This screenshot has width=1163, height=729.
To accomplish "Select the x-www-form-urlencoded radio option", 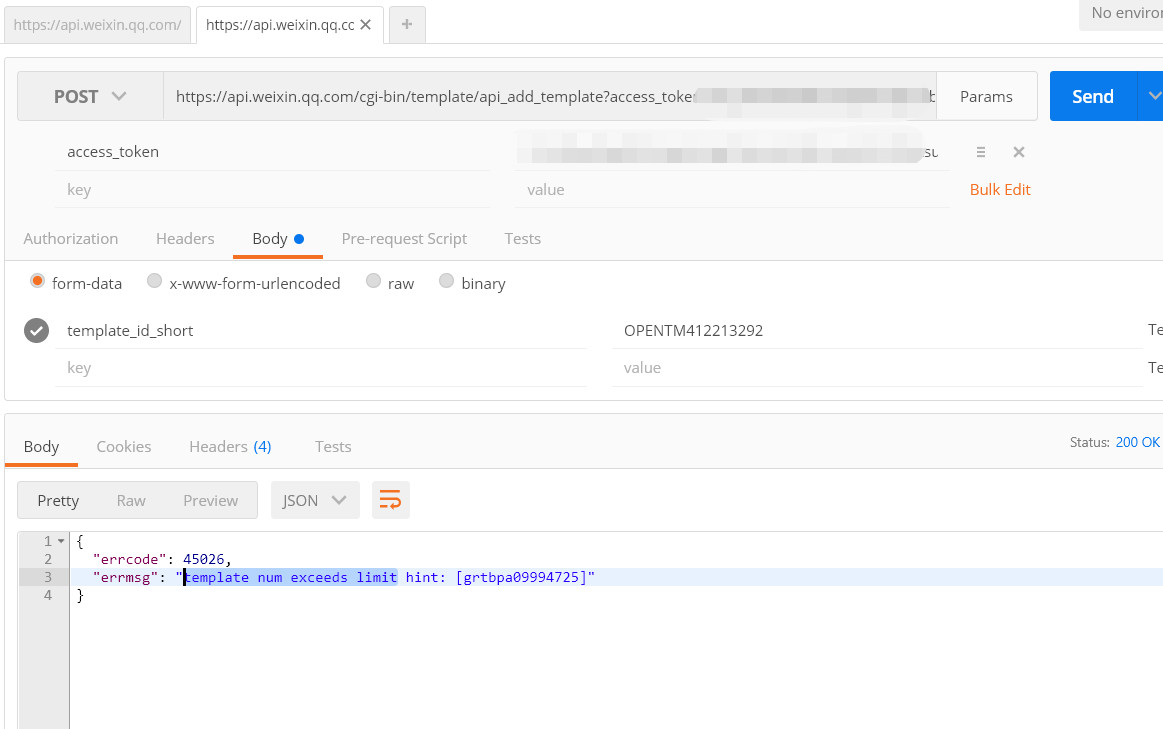I will [154, 281].
